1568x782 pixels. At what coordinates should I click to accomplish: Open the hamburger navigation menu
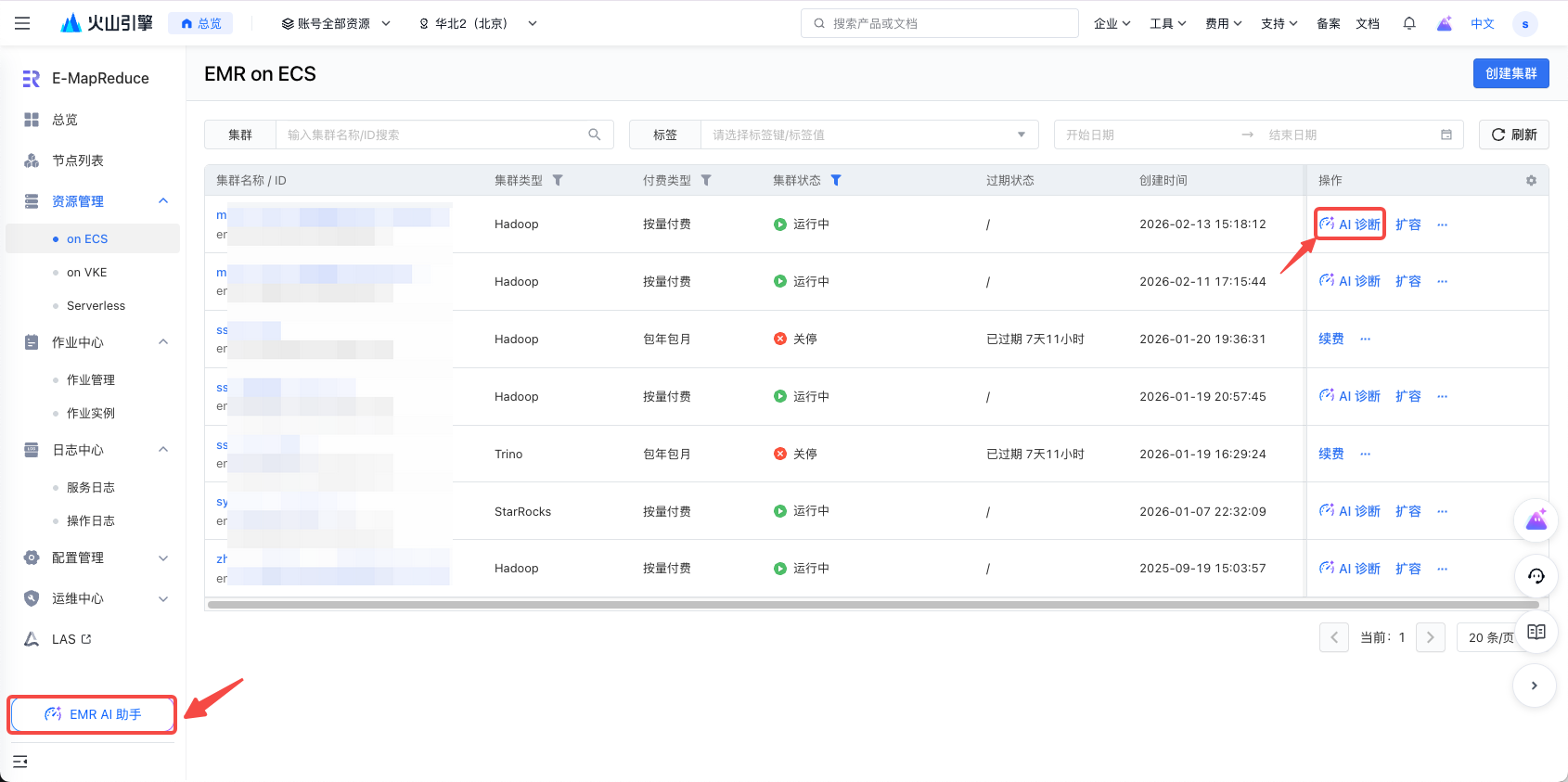22,23
